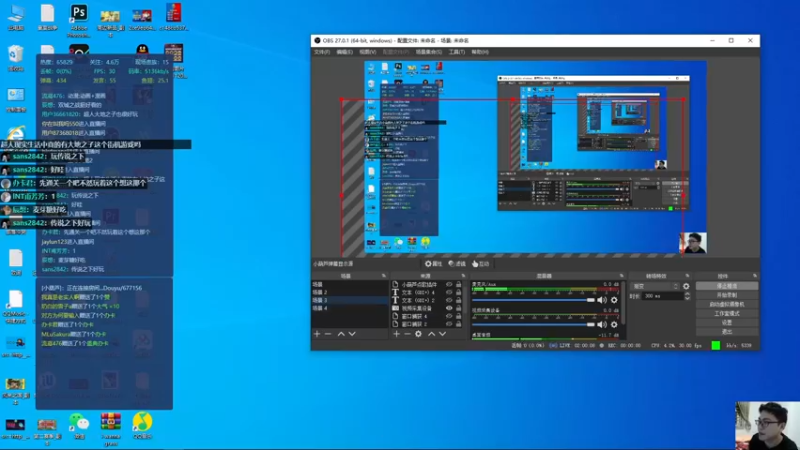
Task: Adjust the 麦克风/Aux volume slider
Action: (533, 300)
